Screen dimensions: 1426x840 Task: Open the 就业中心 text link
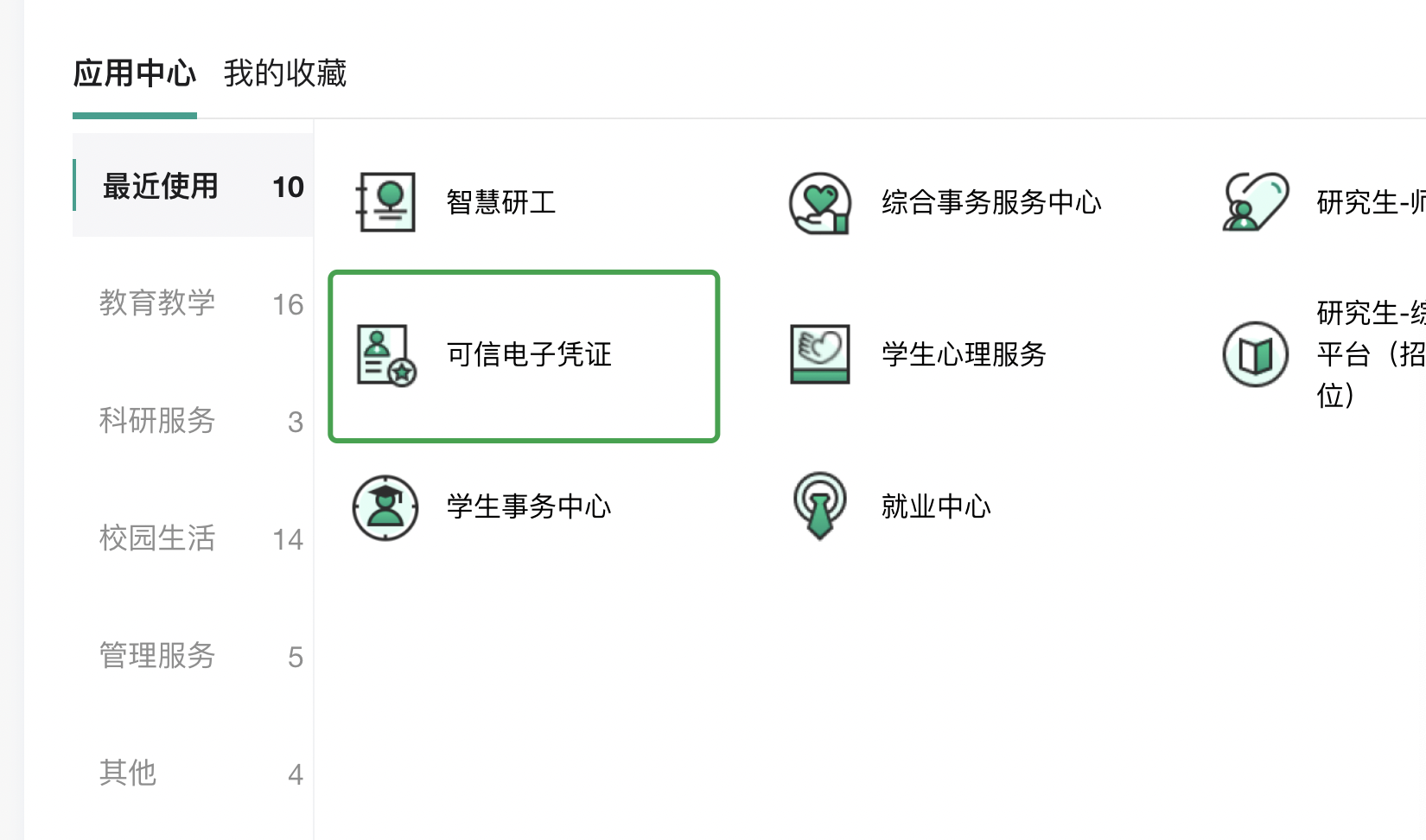click(936, 506)
